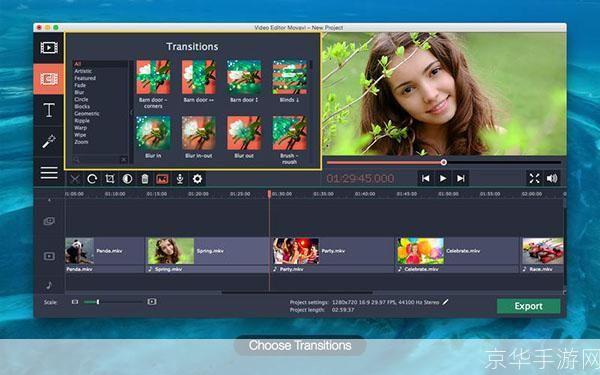
Task: Open the Filters magic wand tab
Action: (x=49, y=142)
